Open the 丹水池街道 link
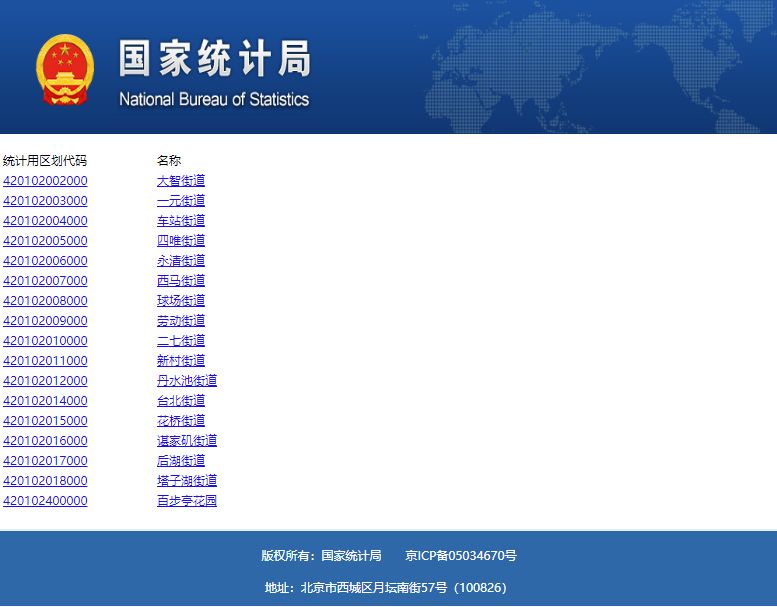 (x=187, y=381)
